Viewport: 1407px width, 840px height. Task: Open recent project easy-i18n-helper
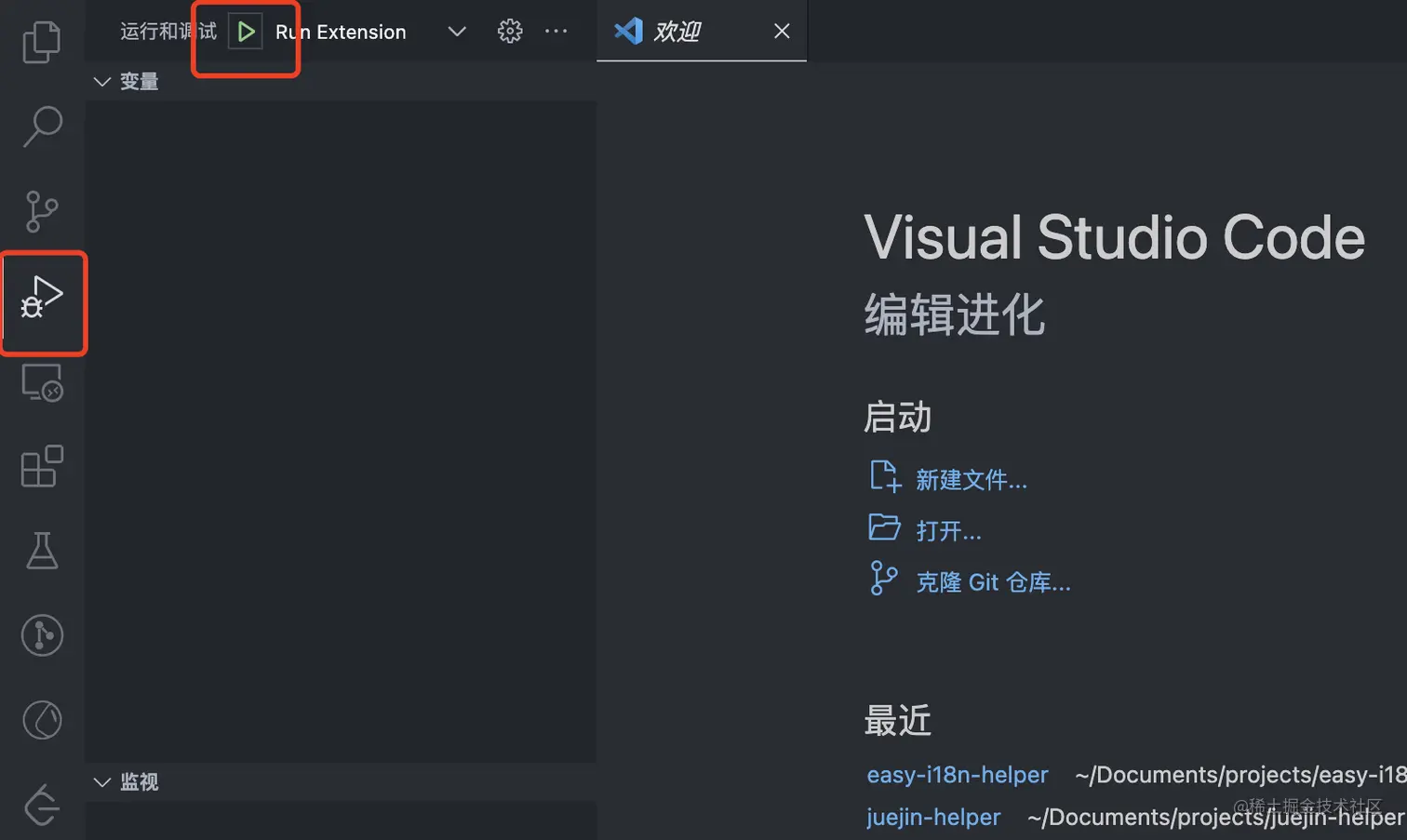(958, 775)
